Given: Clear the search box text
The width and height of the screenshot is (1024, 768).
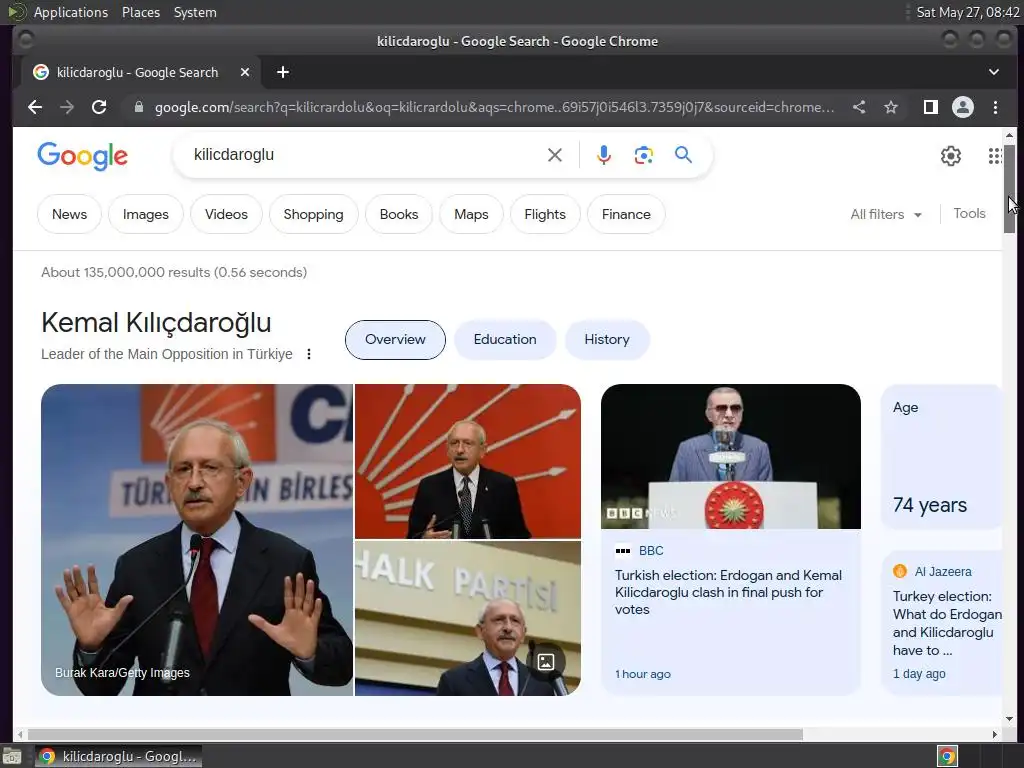Looking at the screenshot, I should (x=554, y=155).
